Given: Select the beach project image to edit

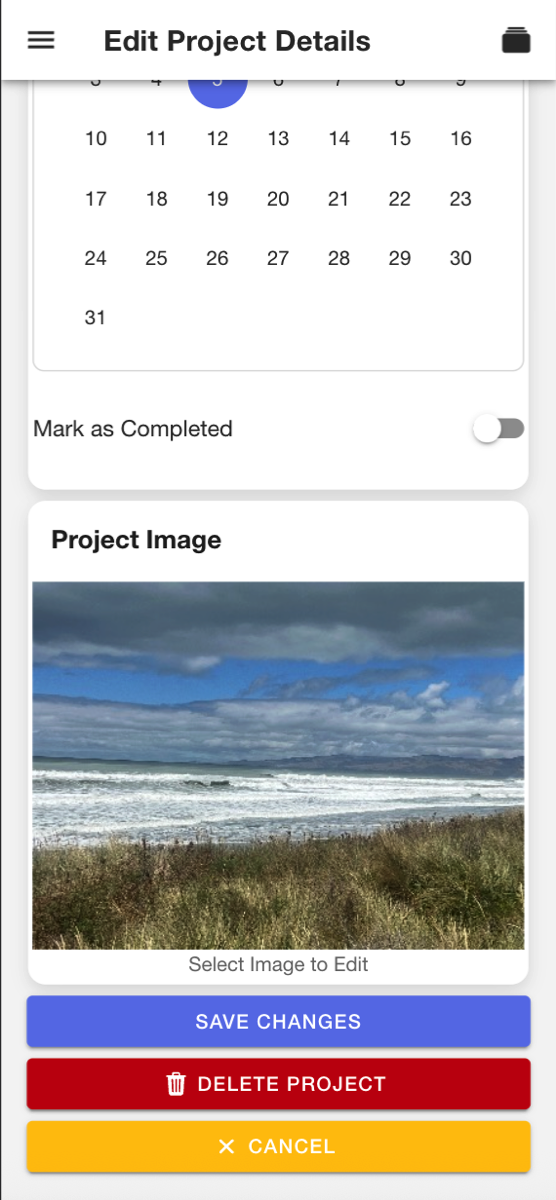Looking at the screenshot, I should pos(278,766).
